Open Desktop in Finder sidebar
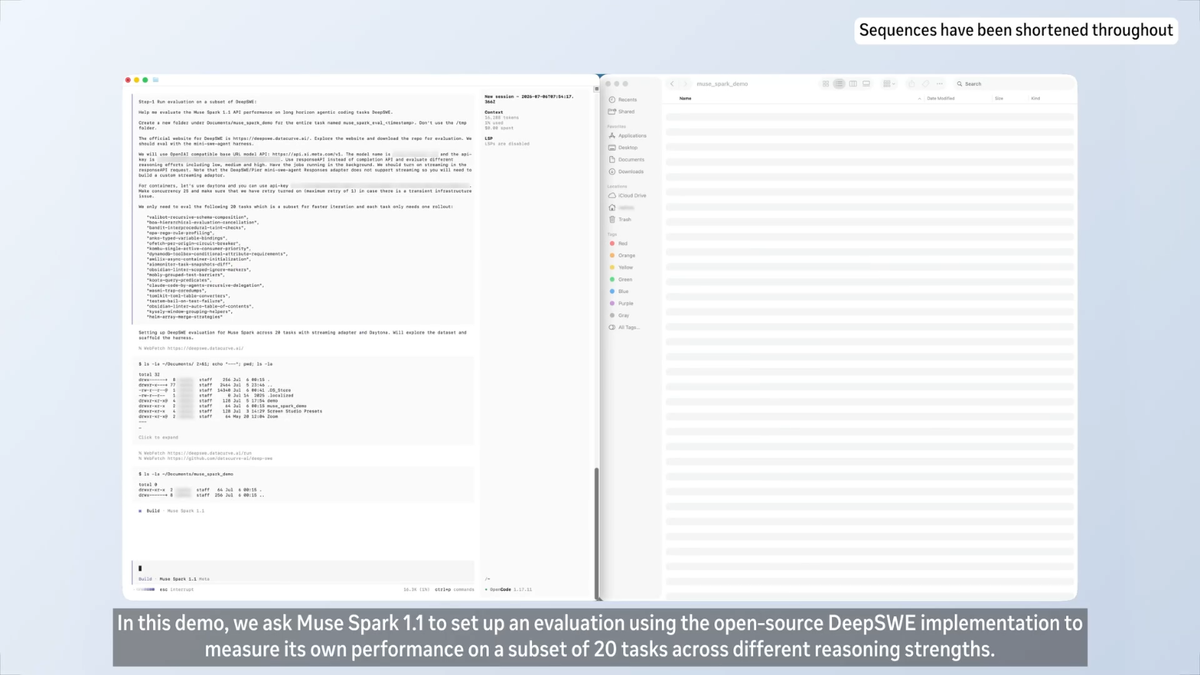Screen dimensions: 1200x675 [624, 148]
